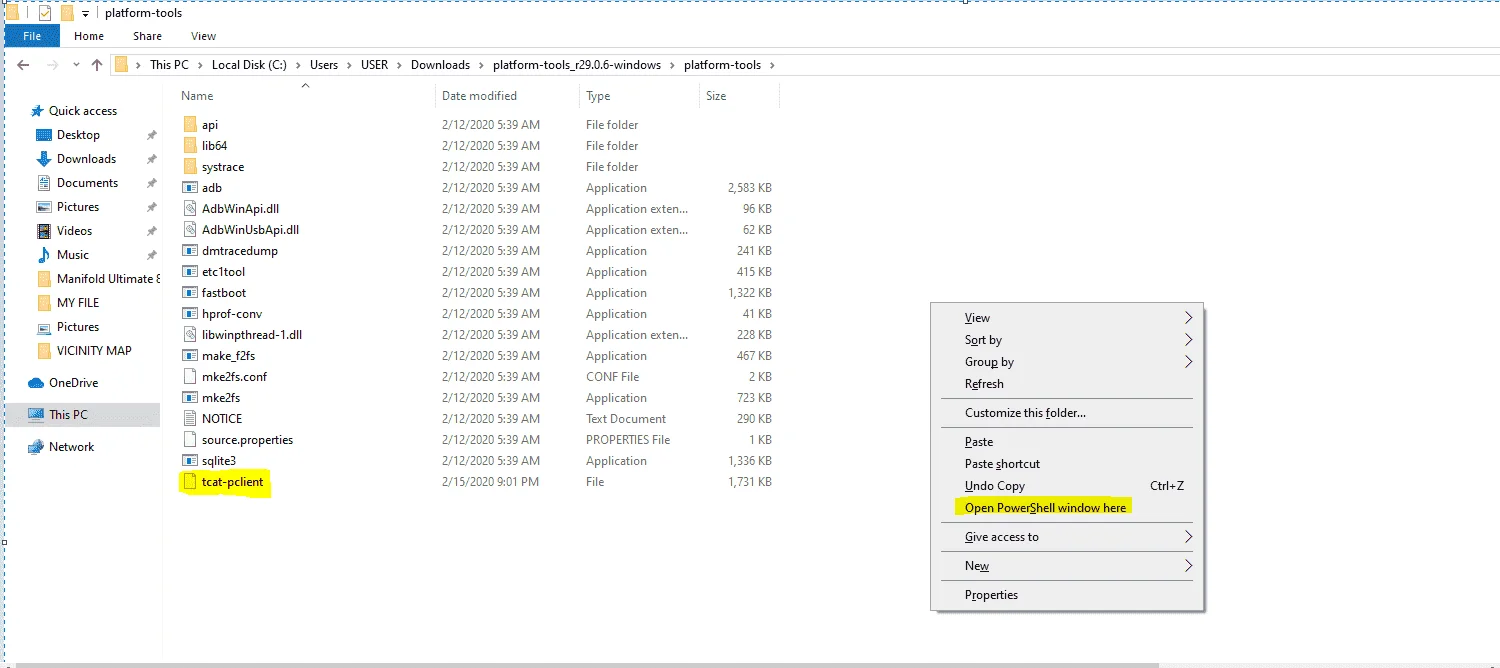Select the fastboot application icon
Image resolution: width=1500 pixels, height=668 pixels.
click(x=191, y=293)
